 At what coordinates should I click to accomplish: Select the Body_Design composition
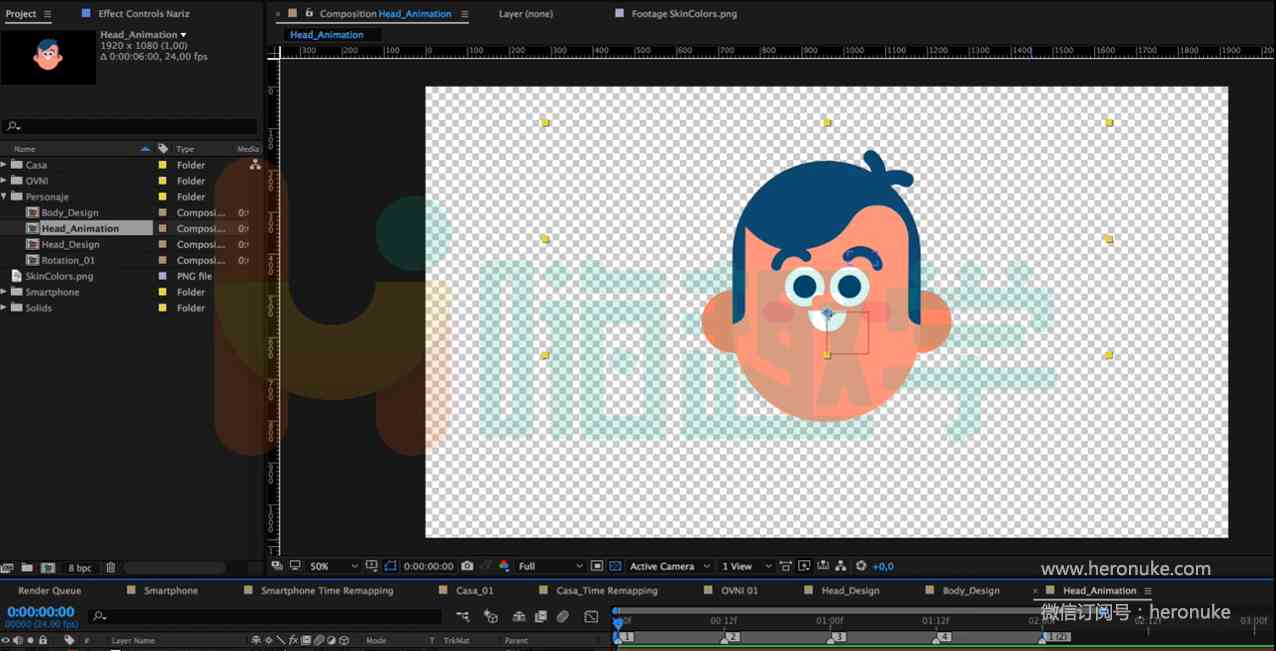[x=70, y=213]
